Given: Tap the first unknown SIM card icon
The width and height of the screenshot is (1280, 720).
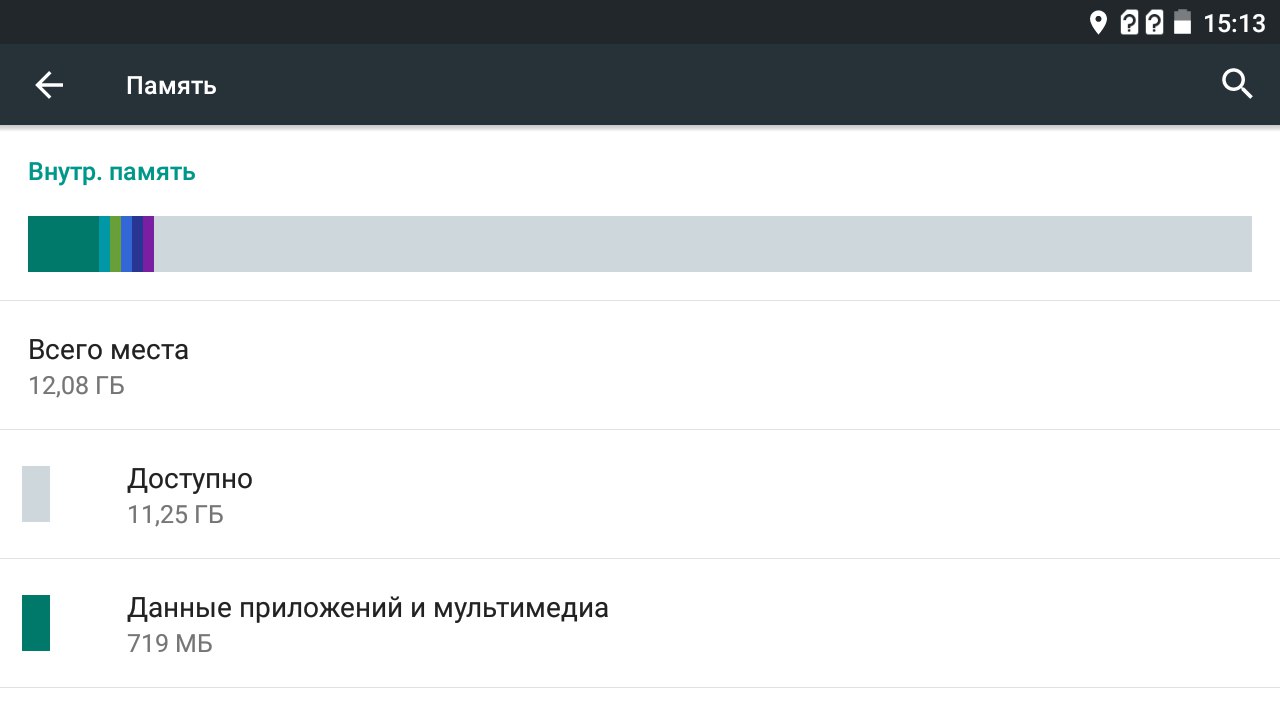Looking at the screenshot, I should 1129,22.
